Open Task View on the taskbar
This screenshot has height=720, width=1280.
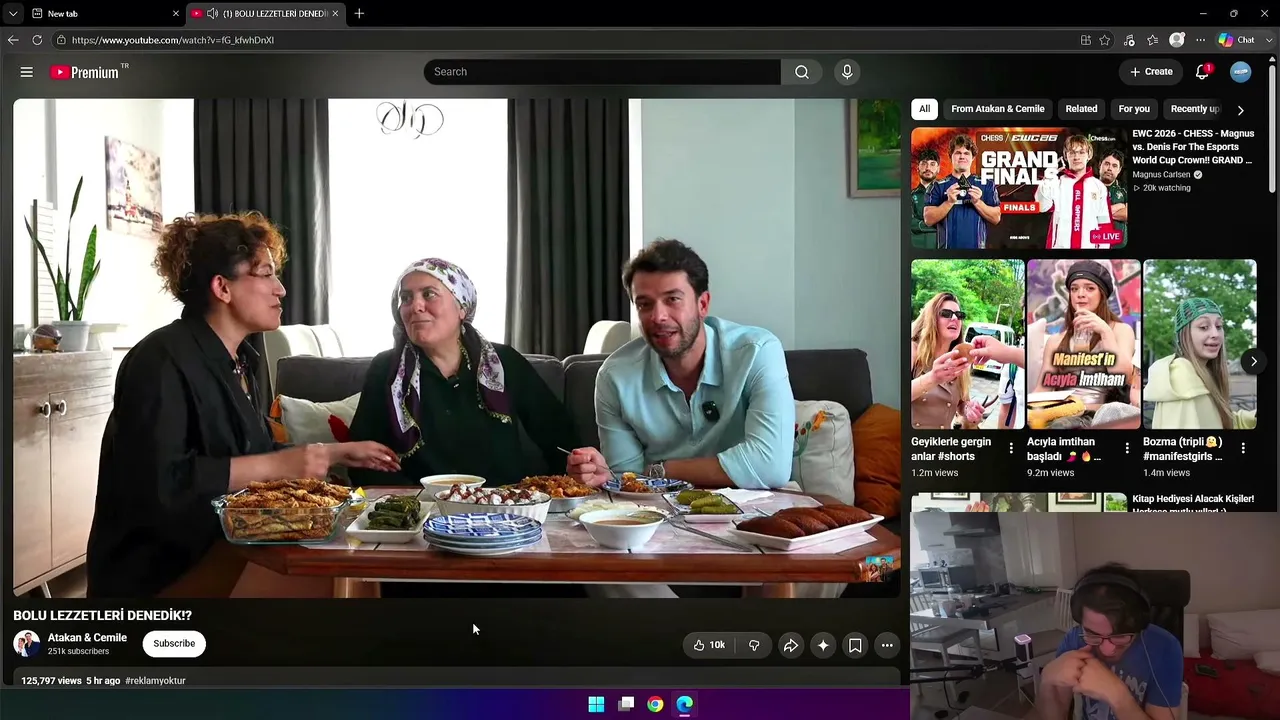(x=626, y=704)
